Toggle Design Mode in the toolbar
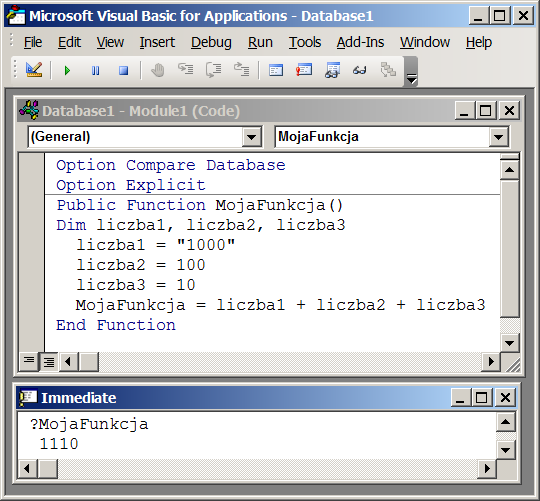Screen dimensions: 540x501 [x=34, y=70]
